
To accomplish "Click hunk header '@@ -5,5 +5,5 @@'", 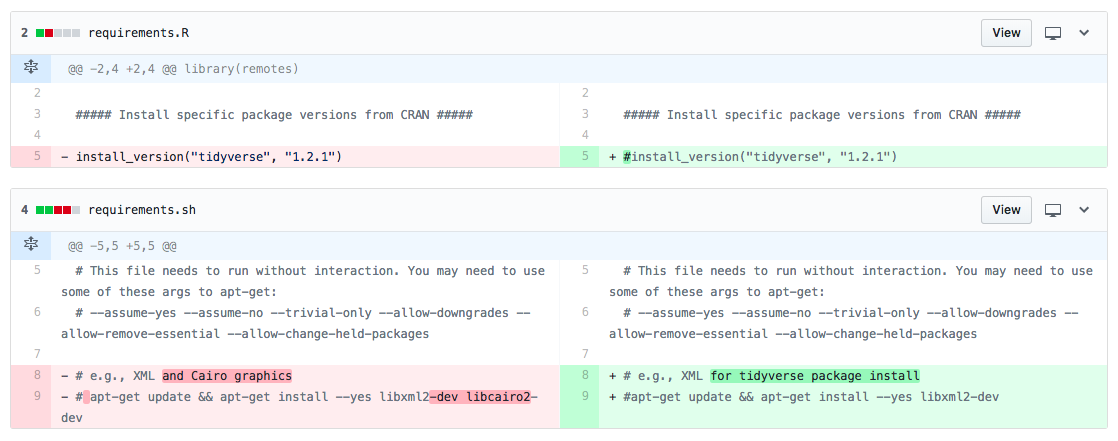I will (x=122, y=246).
